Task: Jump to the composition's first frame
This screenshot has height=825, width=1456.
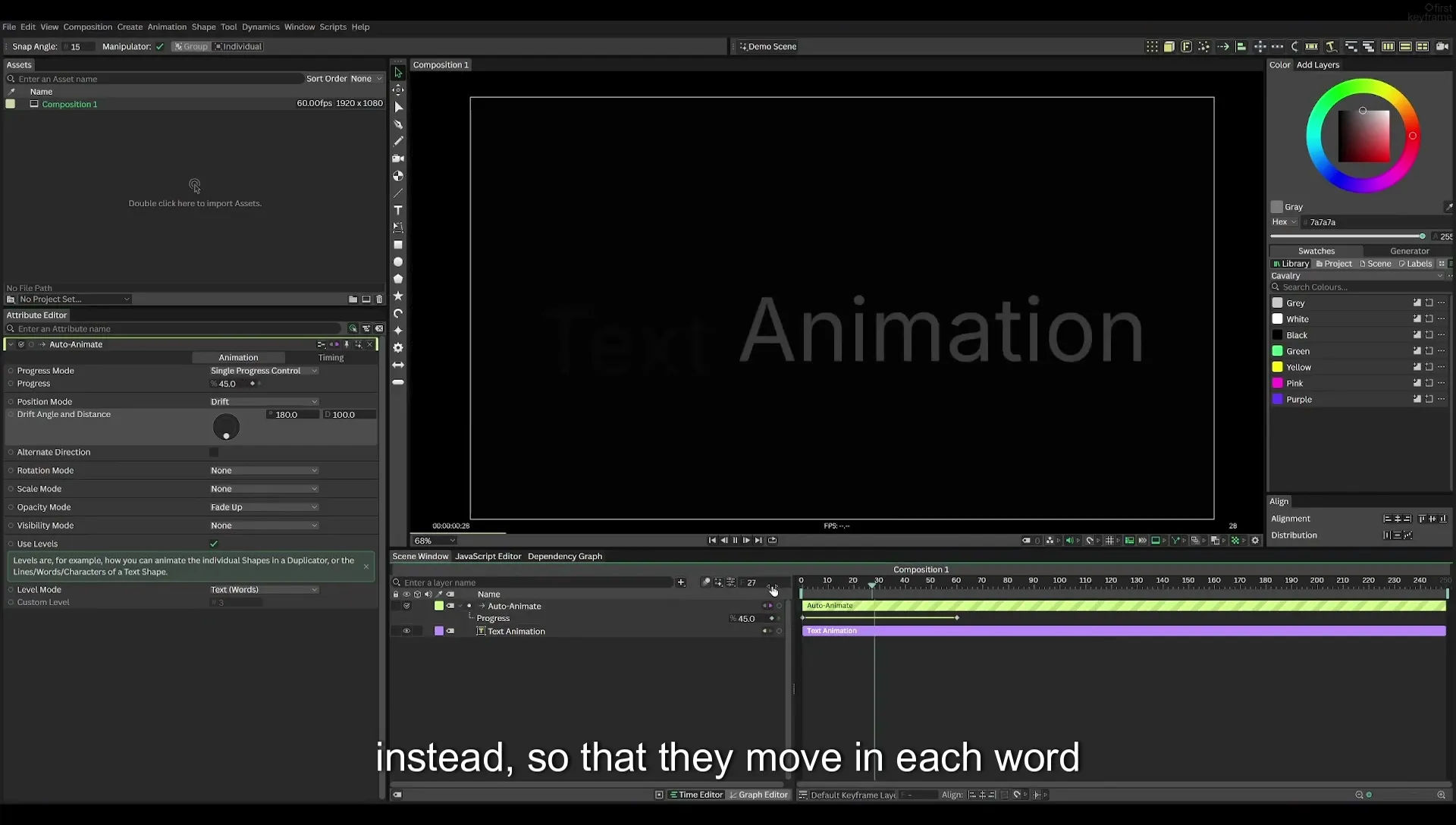Action: (711, 541)
